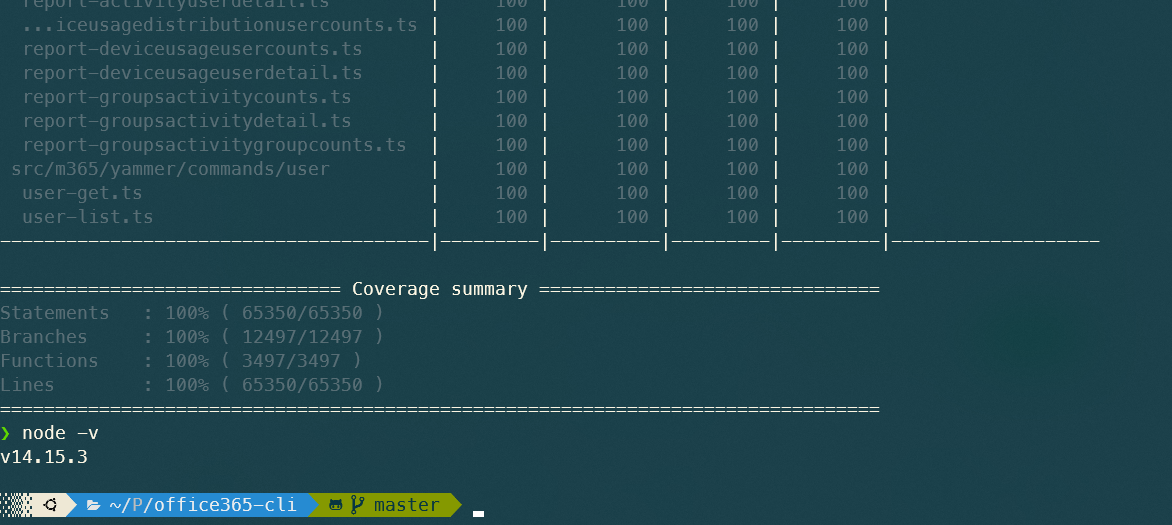
Task: Click the Functions 3497/3497 summary line
Action: 181,361
